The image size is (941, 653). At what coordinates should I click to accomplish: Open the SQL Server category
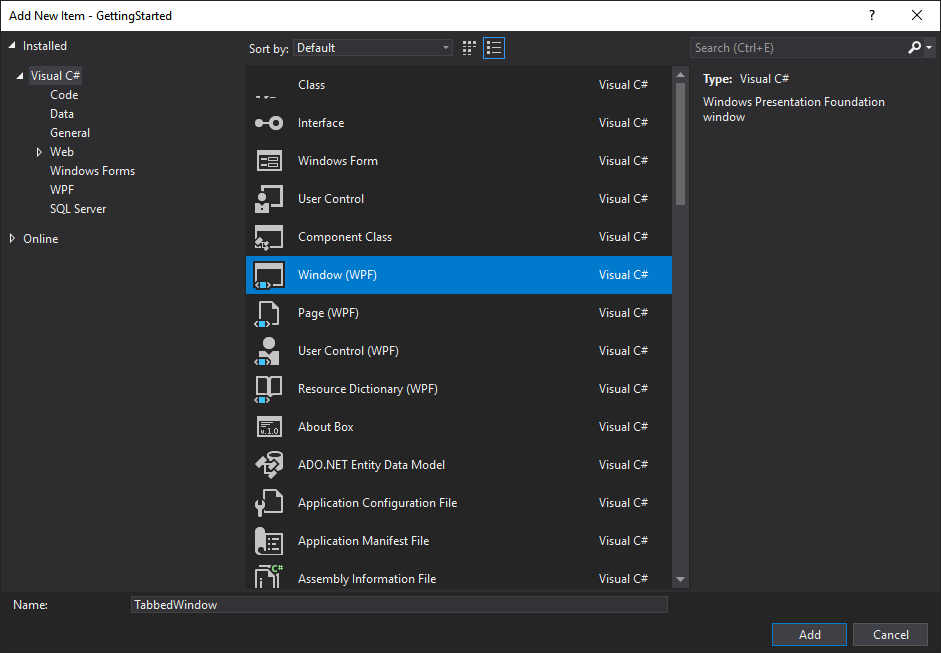click(78, 209)
